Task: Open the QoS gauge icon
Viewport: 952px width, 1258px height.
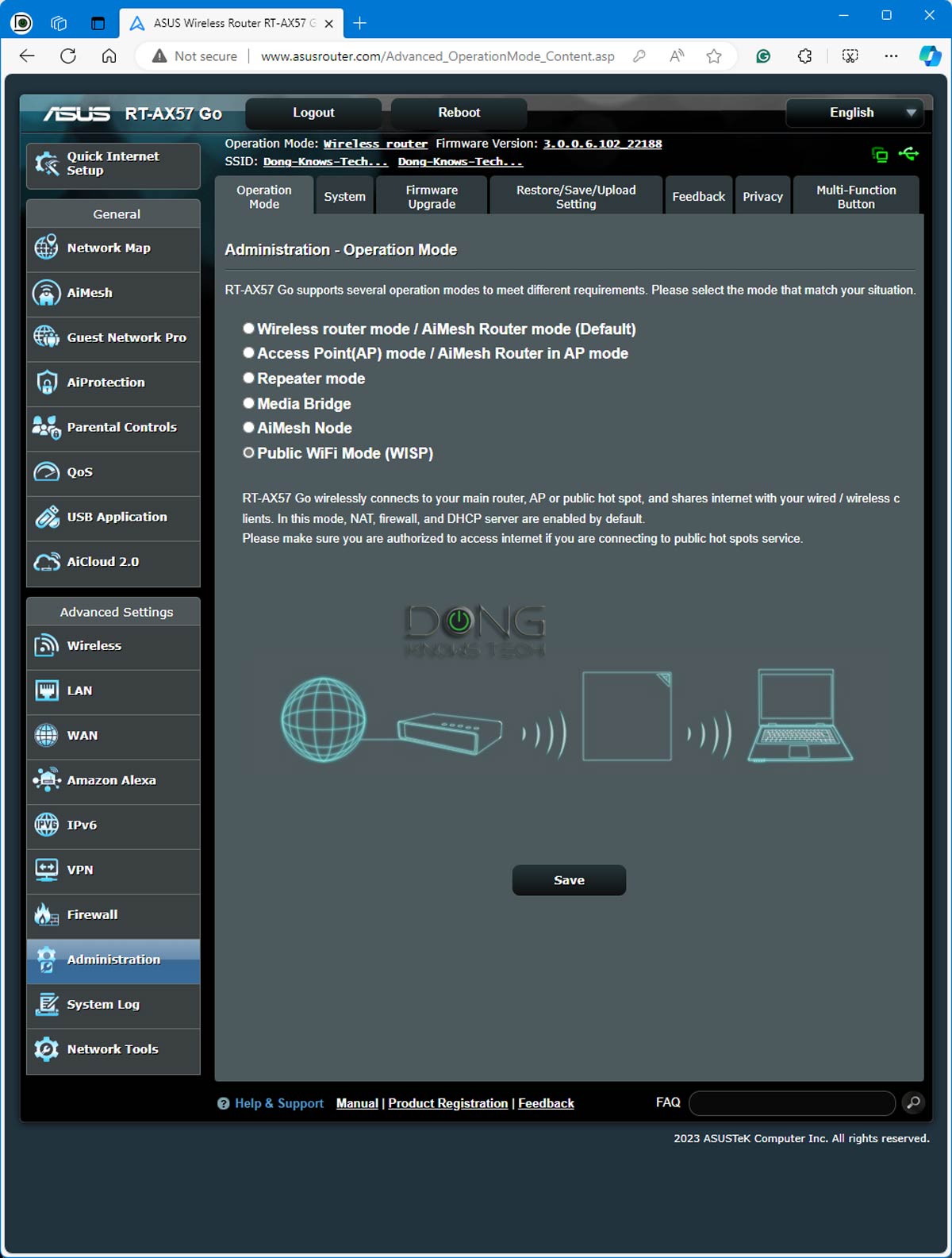Action: 46,472
